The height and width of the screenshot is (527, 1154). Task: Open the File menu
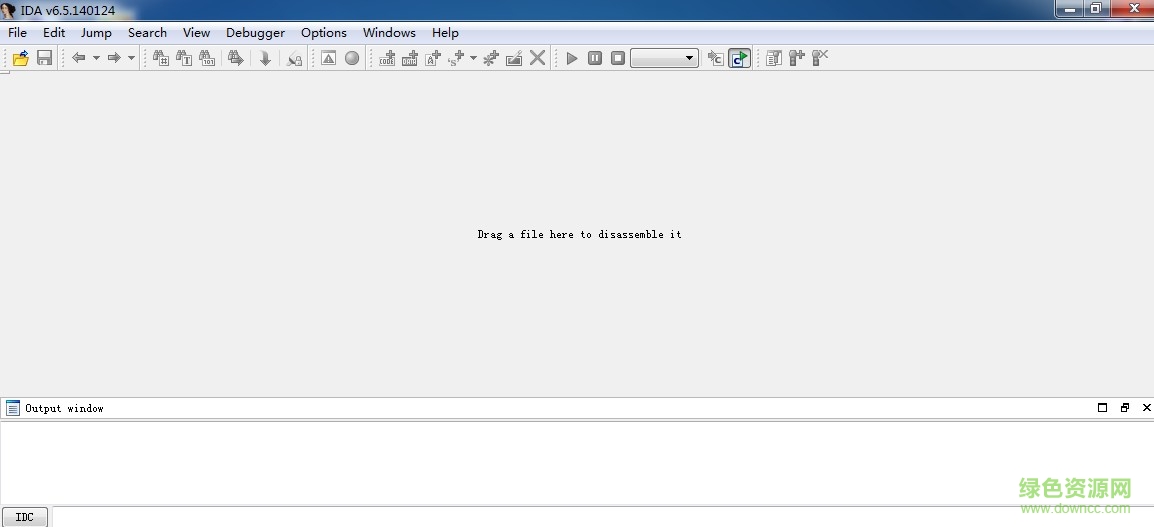click(x=17, y=32)
